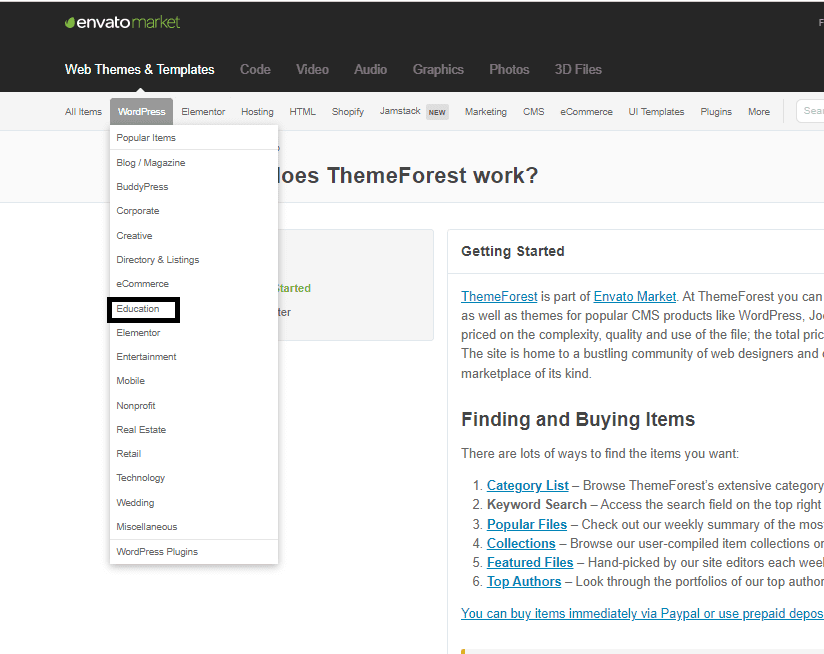Click the Getting Started panel heading
This screenshot has width=824, height=654.
[x=513, y=251]
